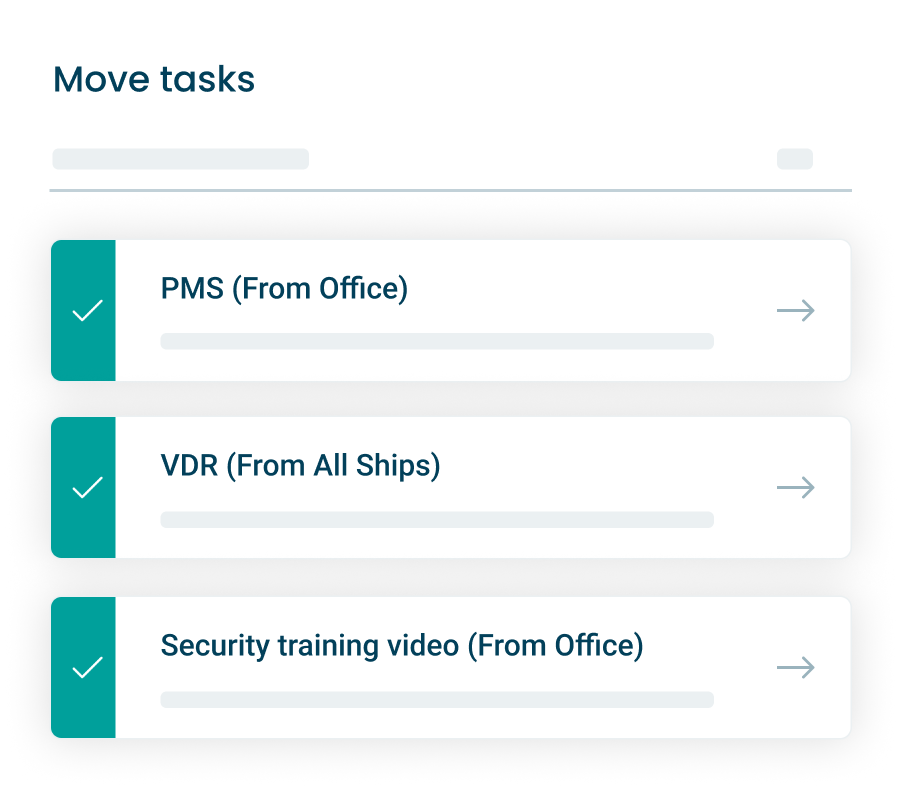Click the gray description bar under VDR title
This screenshot has width=909, height=798.
(x=436, y=520)
